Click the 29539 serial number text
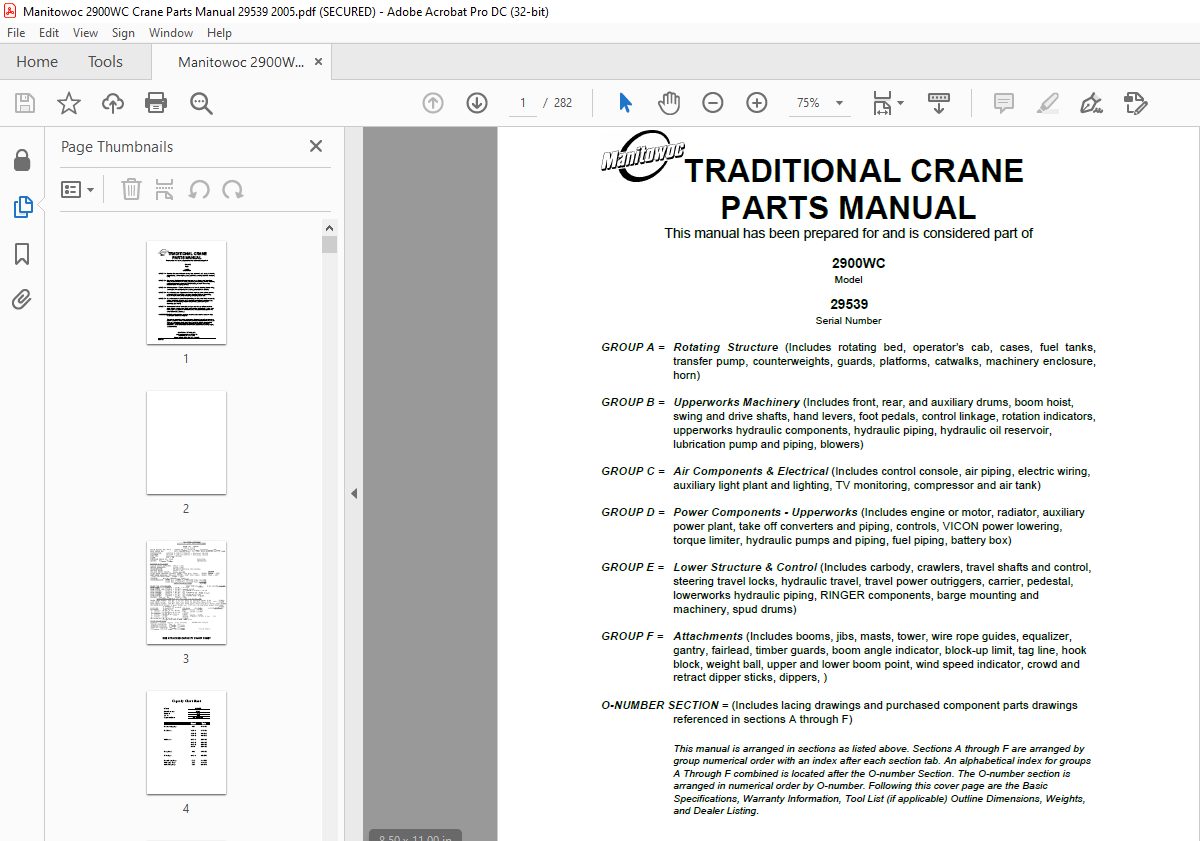This screenshot has height=841, width=1200. (849, 305)
